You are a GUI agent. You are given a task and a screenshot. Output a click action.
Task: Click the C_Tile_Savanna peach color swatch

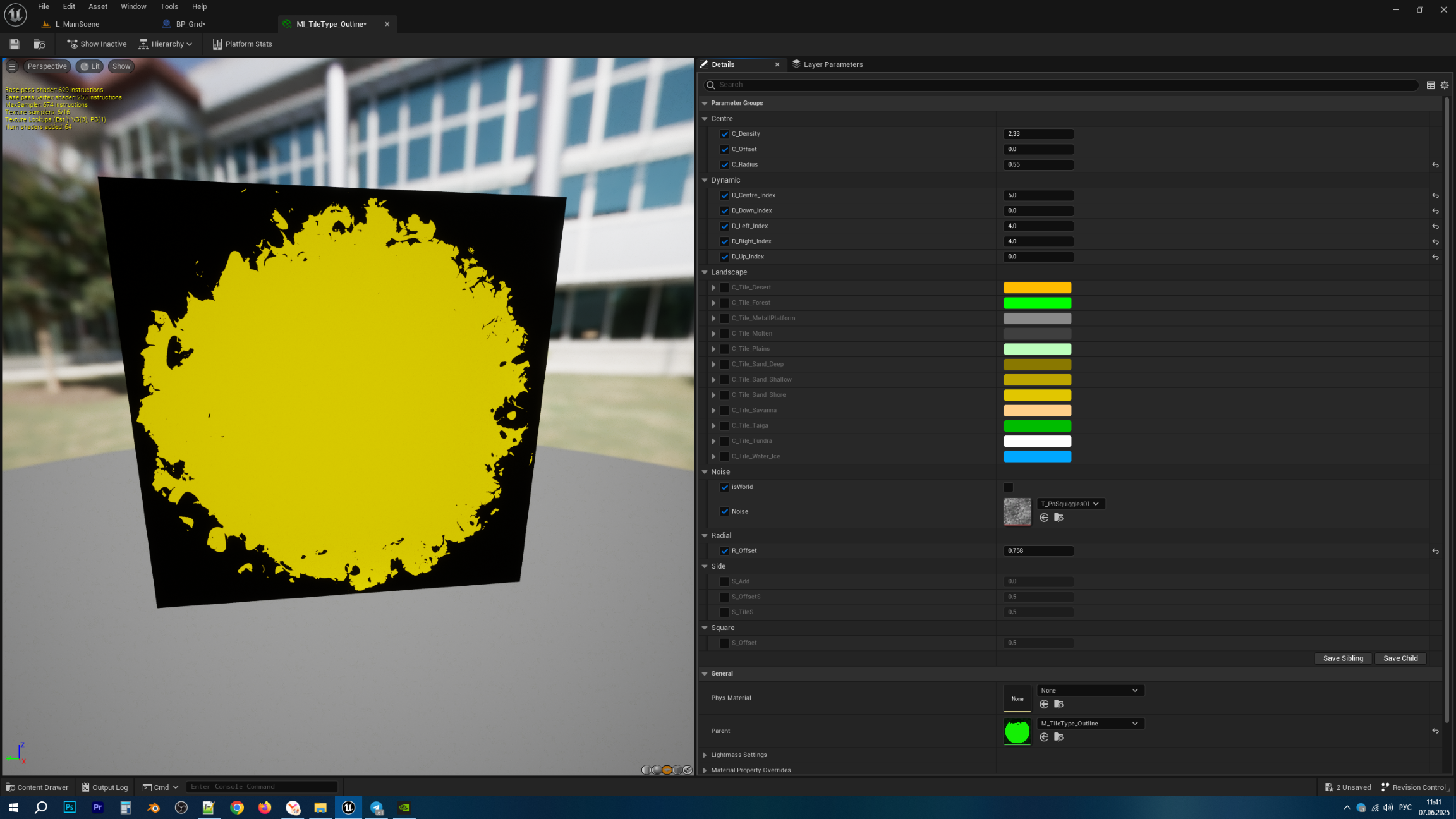pyautogui.click(x=1037, y=410)
